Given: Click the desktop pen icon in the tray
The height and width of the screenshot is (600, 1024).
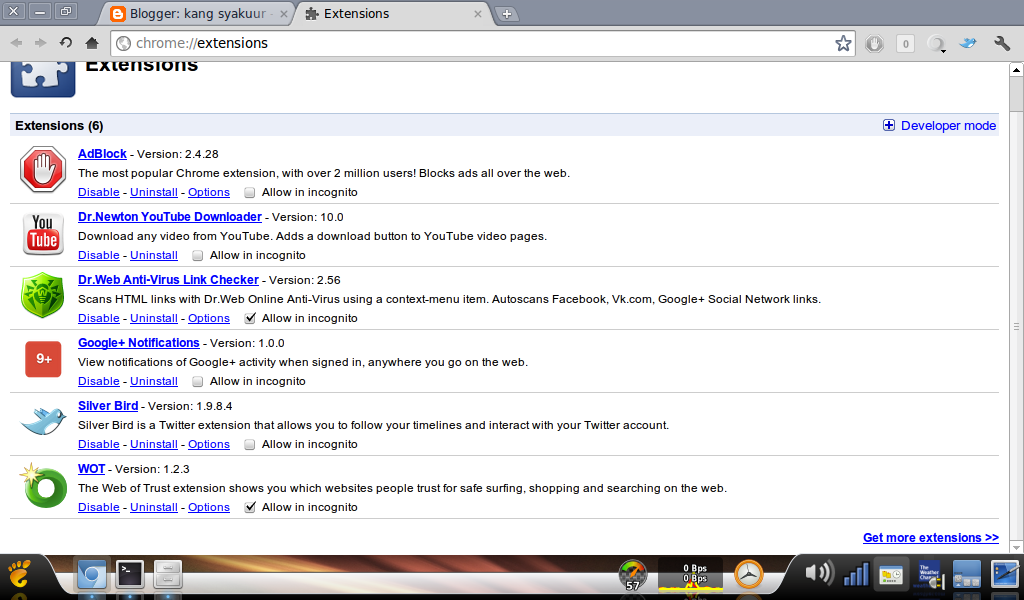Looking at the screenshot, I should [x=1004, y=575].
